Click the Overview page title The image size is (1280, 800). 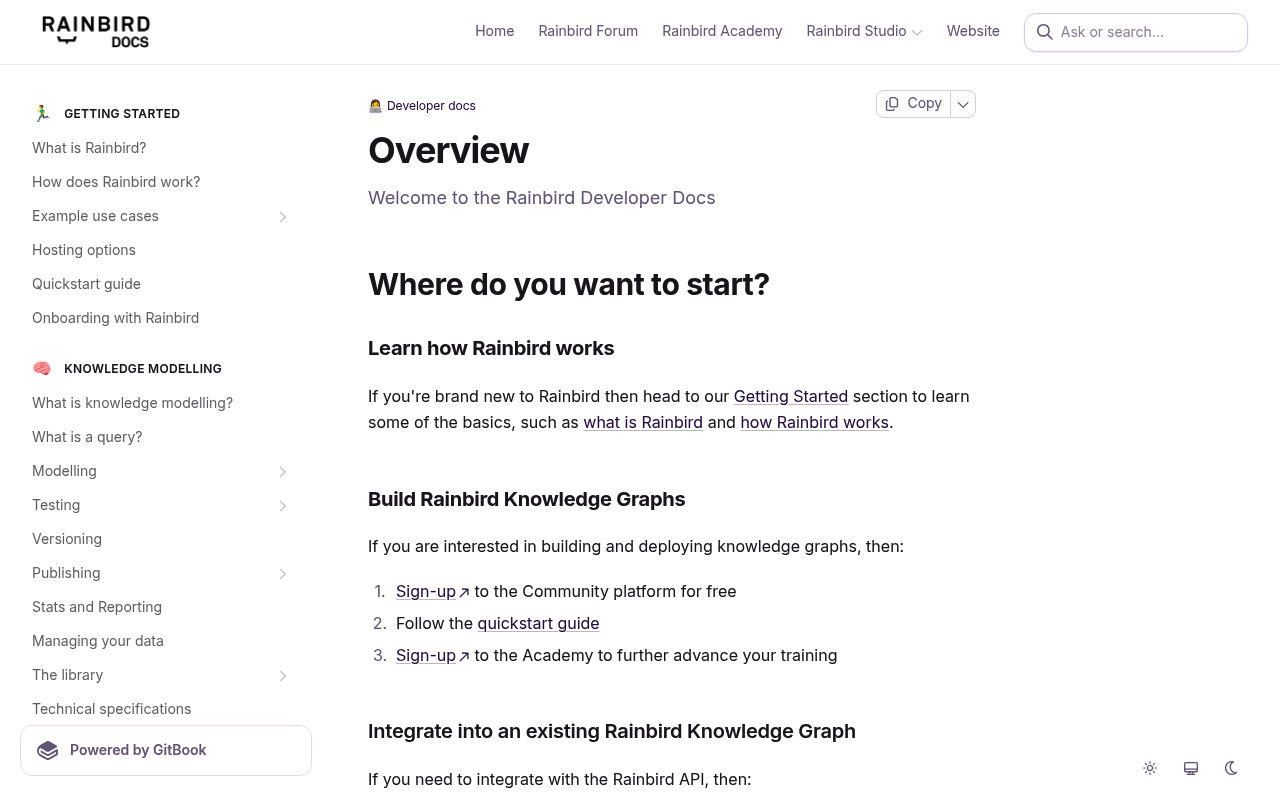448,150
